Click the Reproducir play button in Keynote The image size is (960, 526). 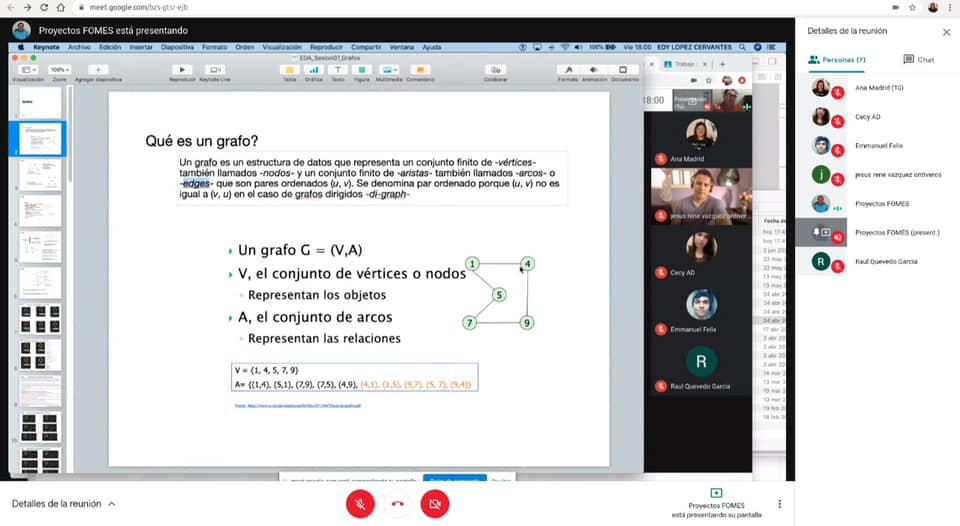(182, 70)
